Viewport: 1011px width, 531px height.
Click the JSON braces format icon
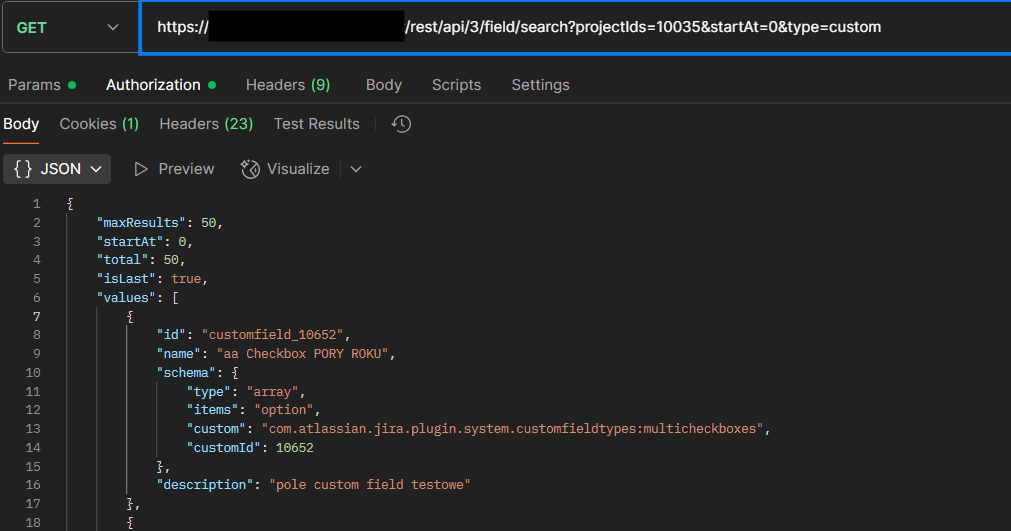coord(23,169)
